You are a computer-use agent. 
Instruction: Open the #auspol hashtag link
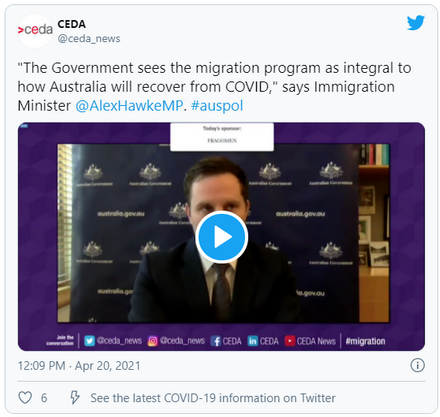click(x=217, y=106)
